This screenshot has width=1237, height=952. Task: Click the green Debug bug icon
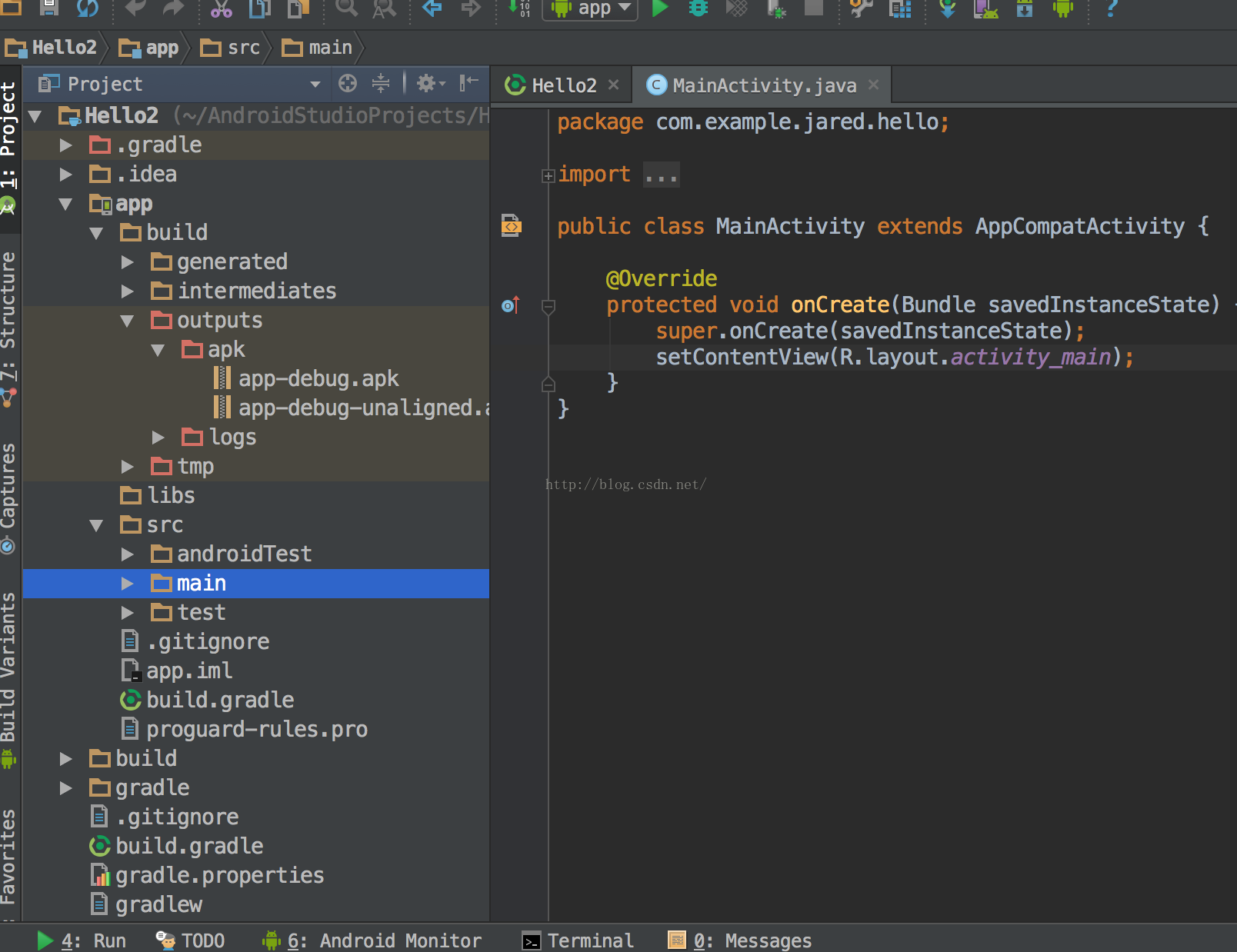tap(699, 8)
